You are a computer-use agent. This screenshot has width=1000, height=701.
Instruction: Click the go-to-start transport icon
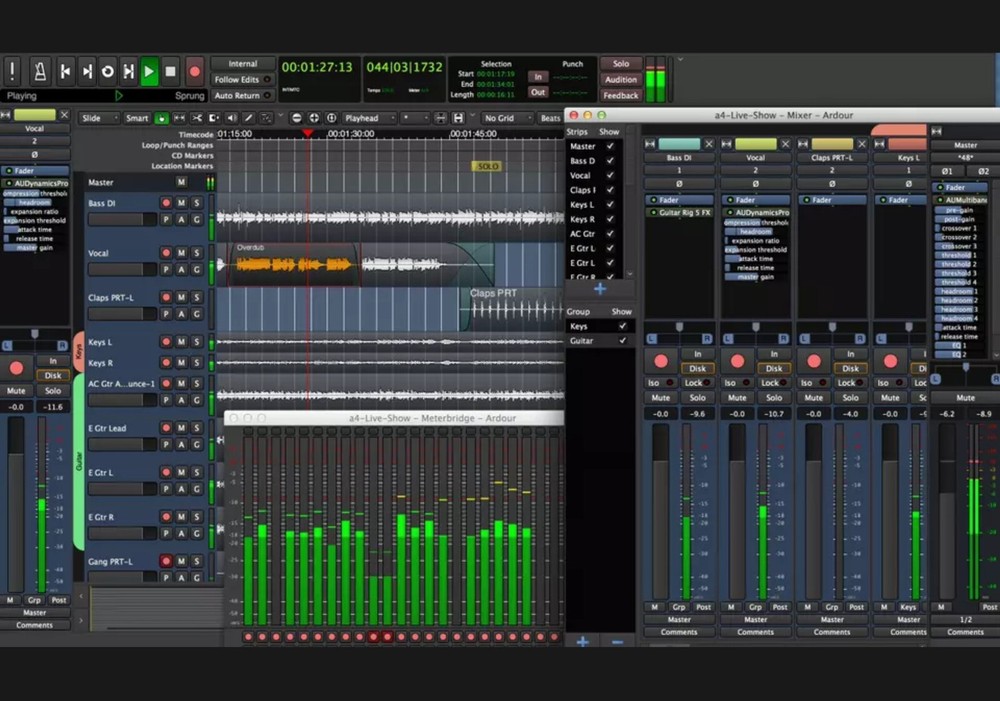pyautogui.click(x=65, y=71)
